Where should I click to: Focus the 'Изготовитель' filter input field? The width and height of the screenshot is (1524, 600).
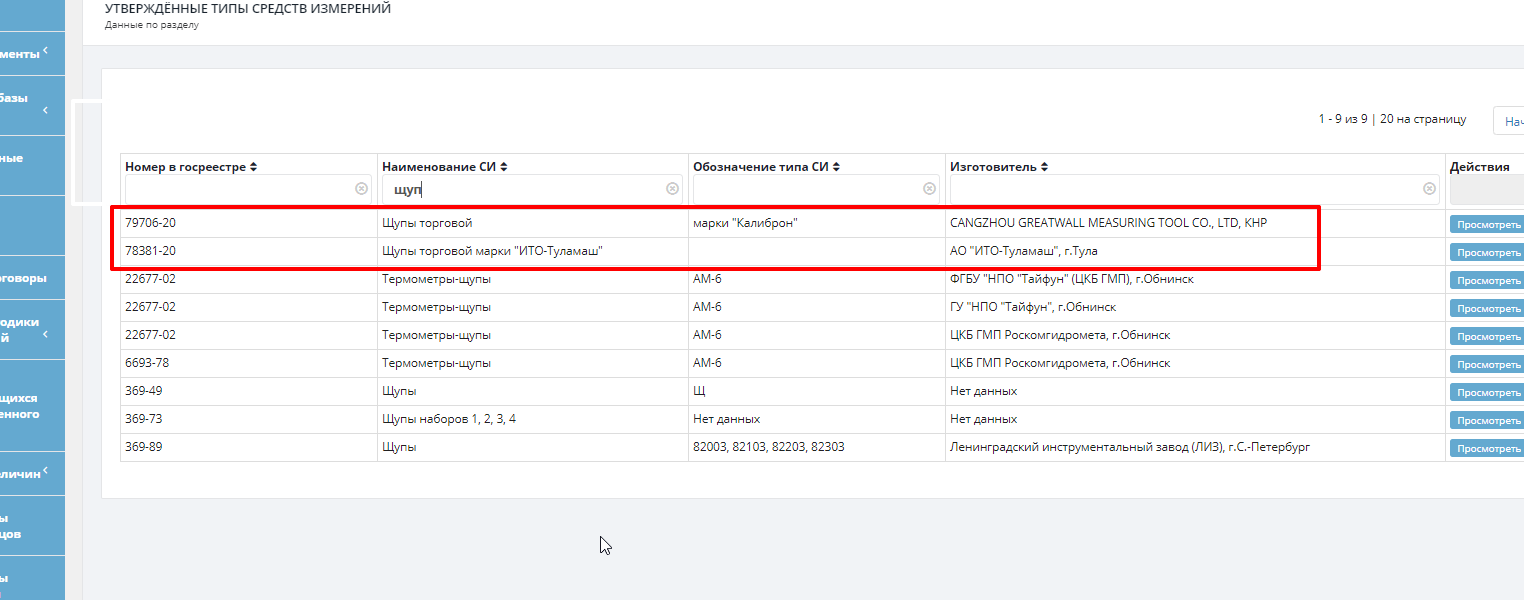1185,188
